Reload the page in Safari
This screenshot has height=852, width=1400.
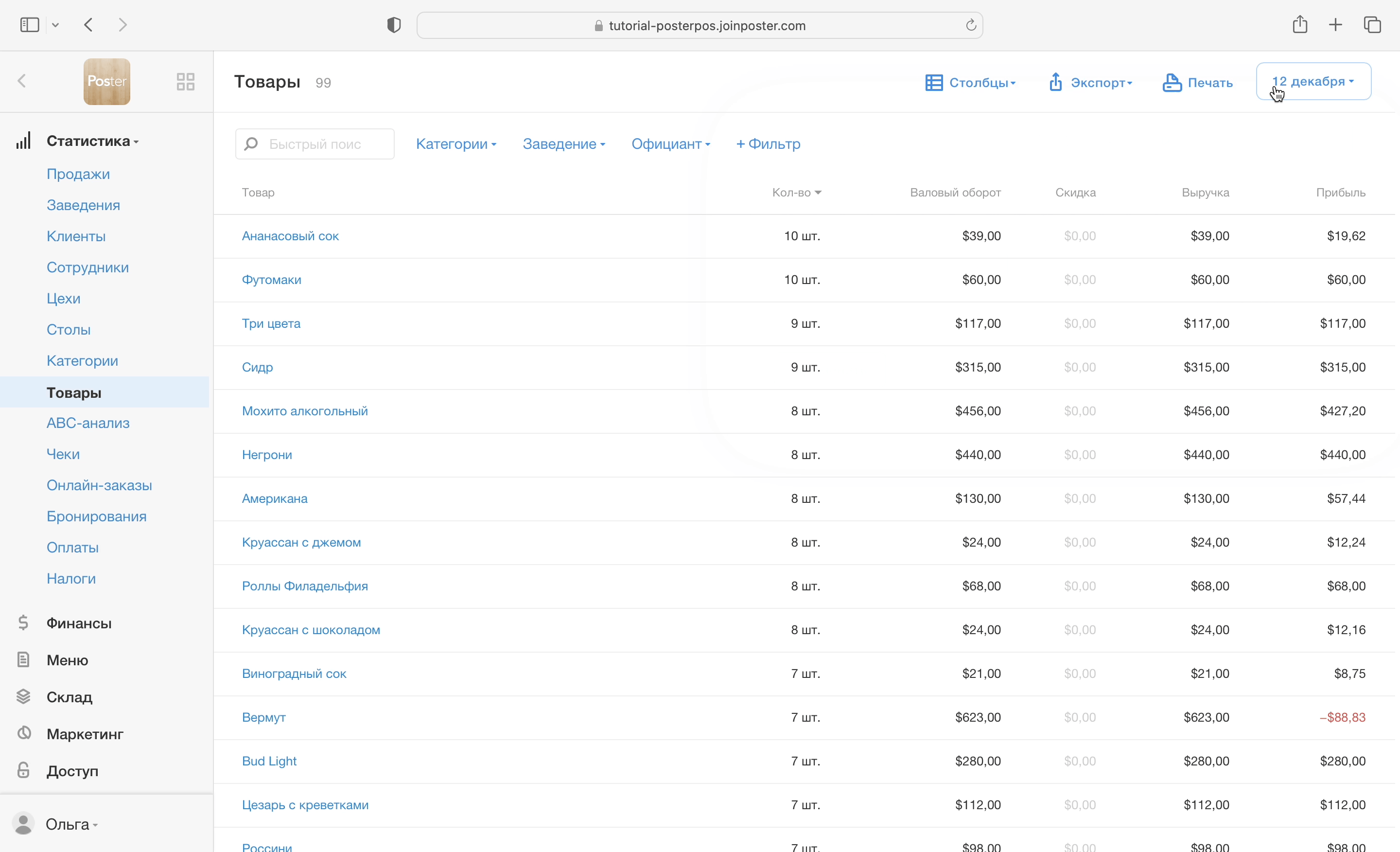(970, 25)
